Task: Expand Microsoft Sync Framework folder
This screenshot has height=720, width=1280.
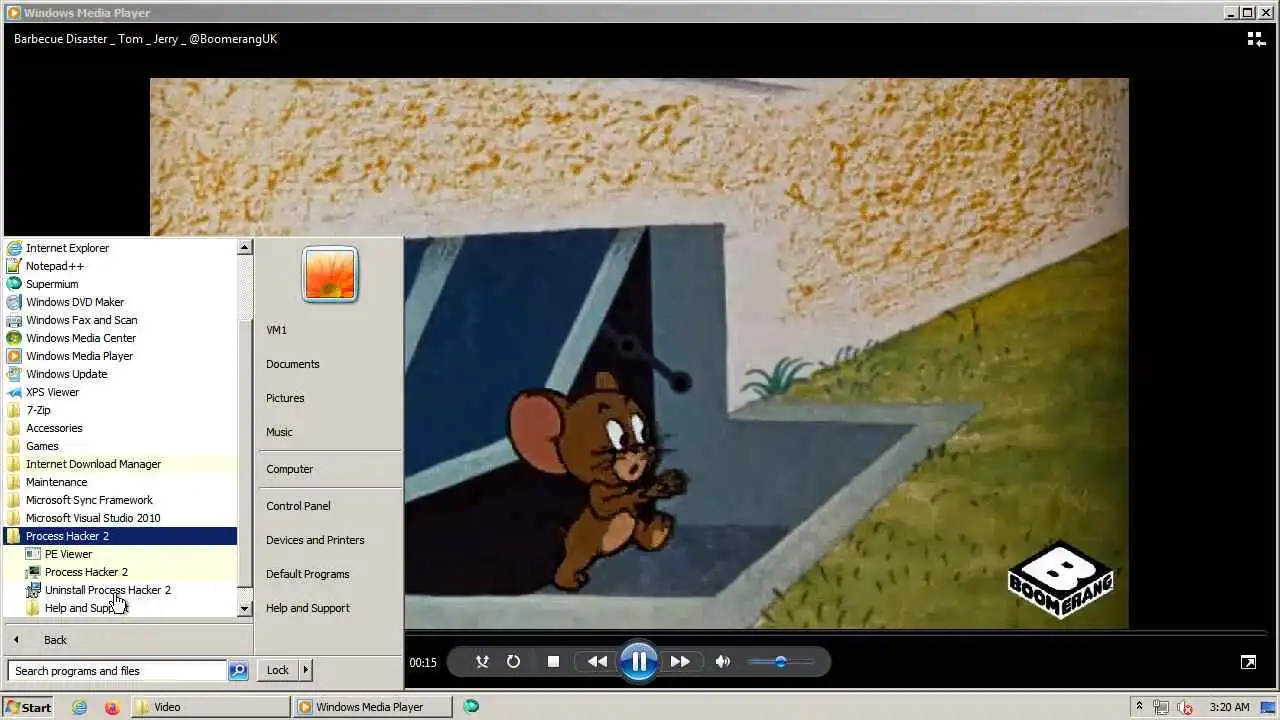Action: (x=121, y=500)
